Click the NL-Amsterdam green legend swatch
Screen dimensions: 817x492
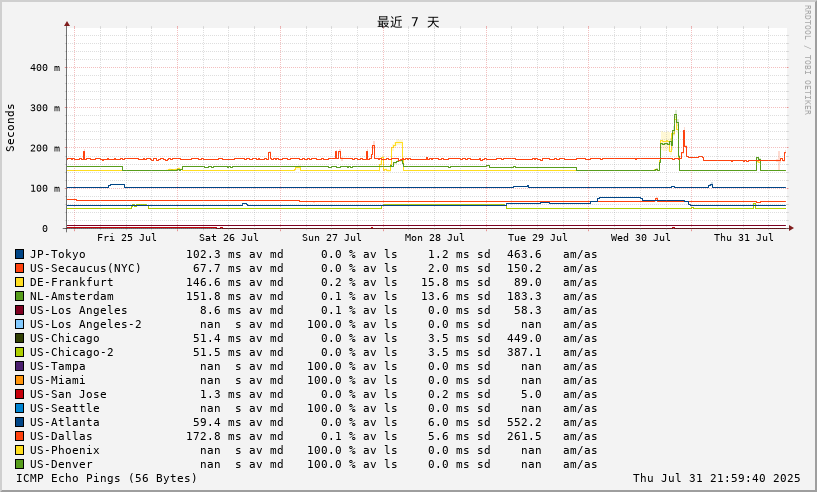tap(19, 297)
